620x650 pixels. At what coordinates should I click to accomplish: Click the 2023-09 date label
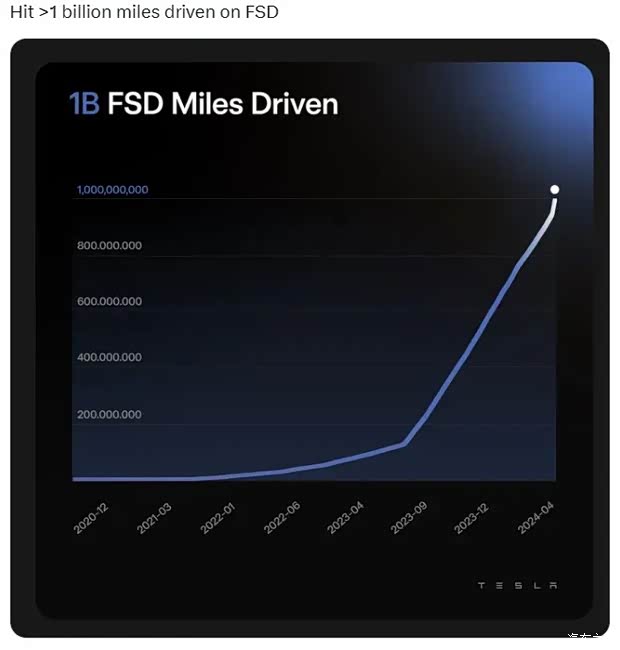point(410,519)
